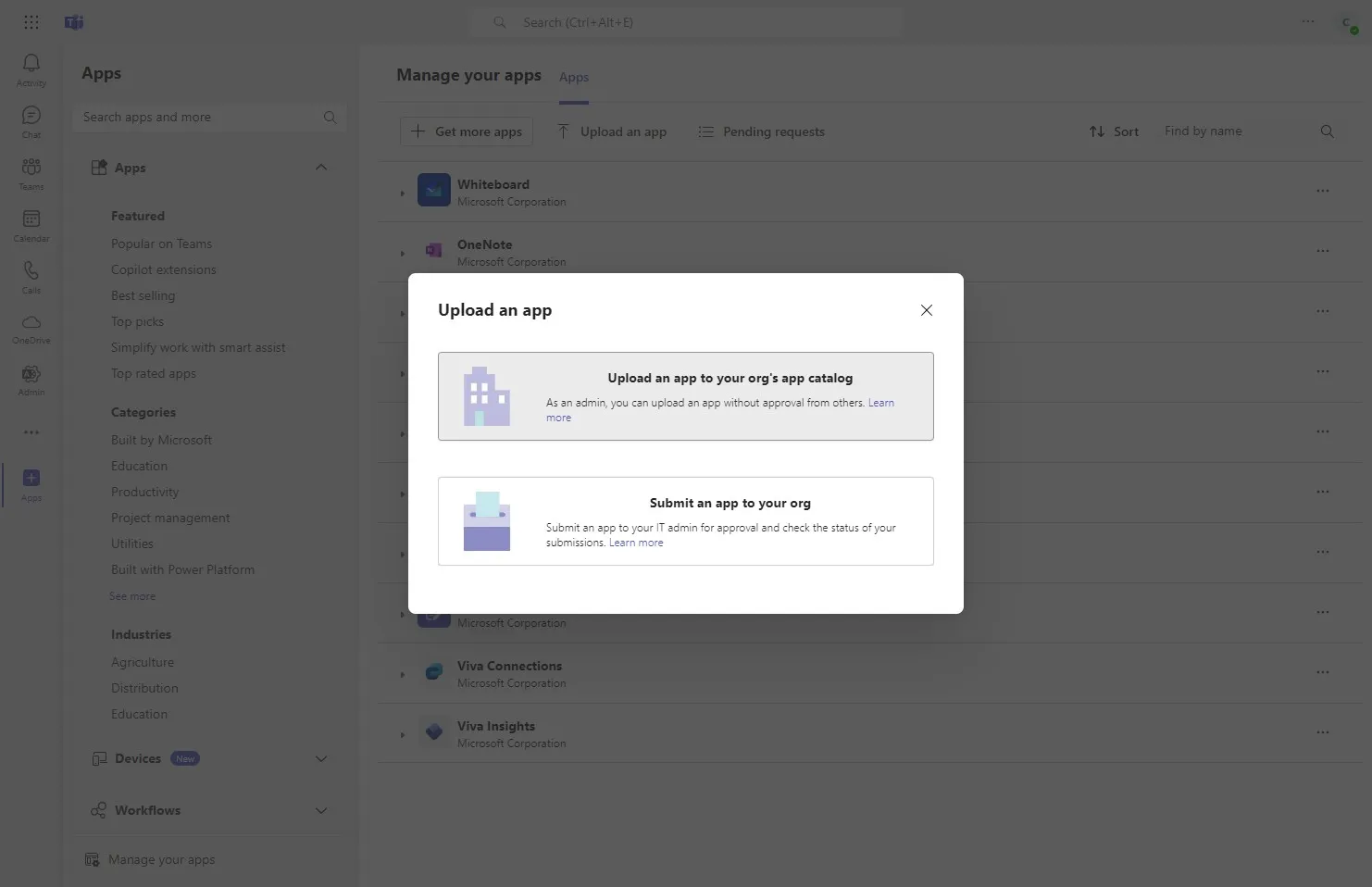The height and width of the screenshot is (887, 1372).
Task: Open Copilot extensions category
Action: click(x=164, y=269)
